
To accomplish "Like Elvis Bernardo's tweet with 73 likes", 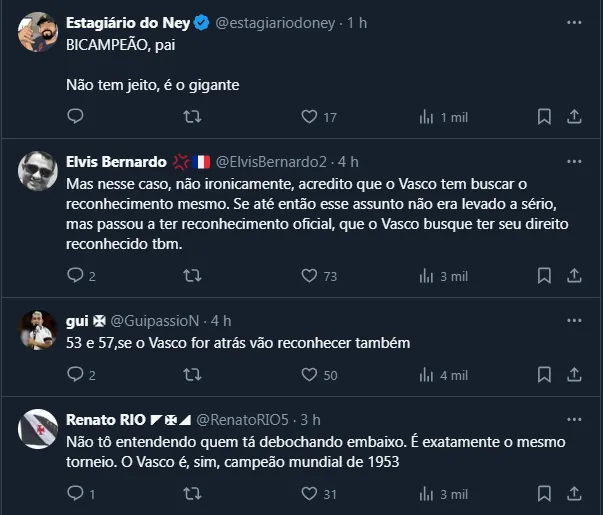I will click(x=309, y=276).
